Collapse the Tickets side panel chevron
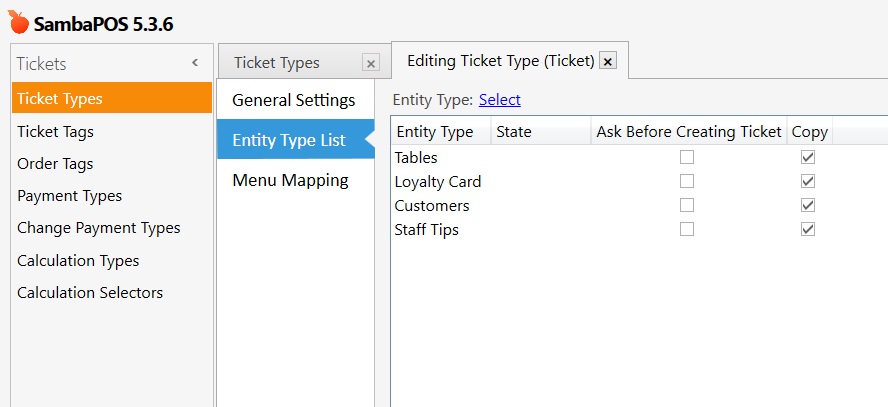 click(x=195, y=63)
